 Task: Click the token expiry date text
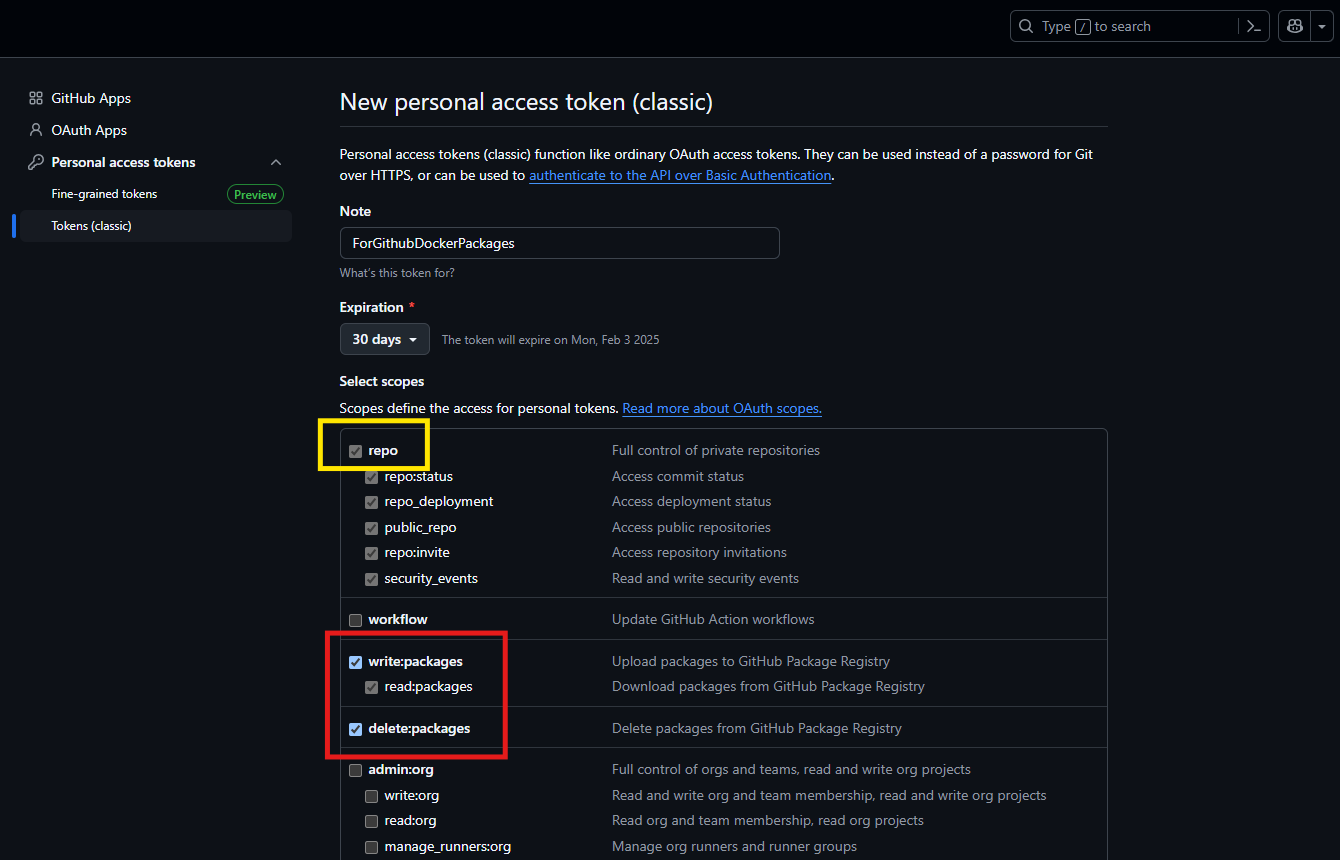(x=550, y=340)
